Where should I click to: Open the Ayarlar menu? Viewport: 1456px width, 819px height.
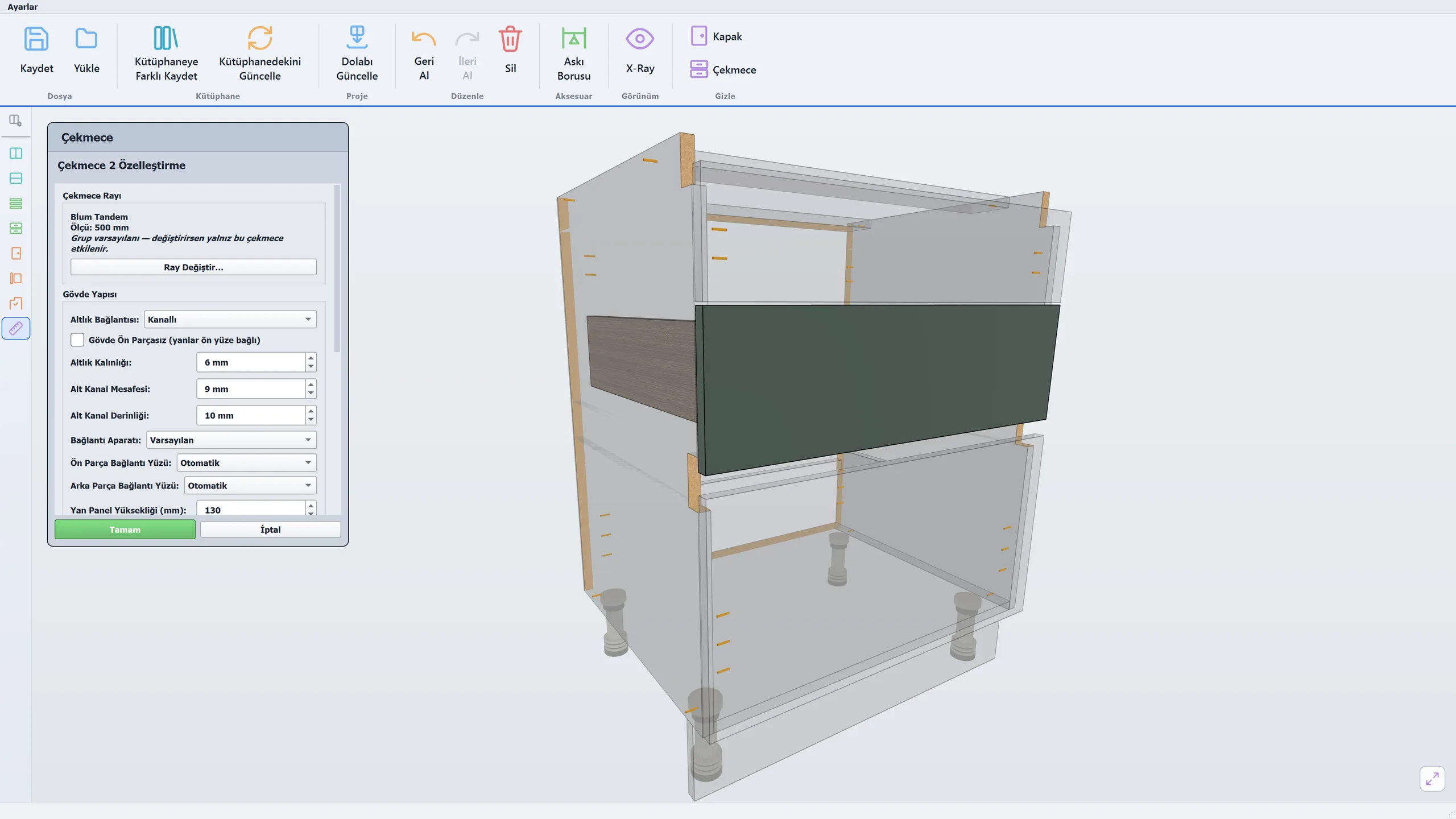[x=23, y=7]
